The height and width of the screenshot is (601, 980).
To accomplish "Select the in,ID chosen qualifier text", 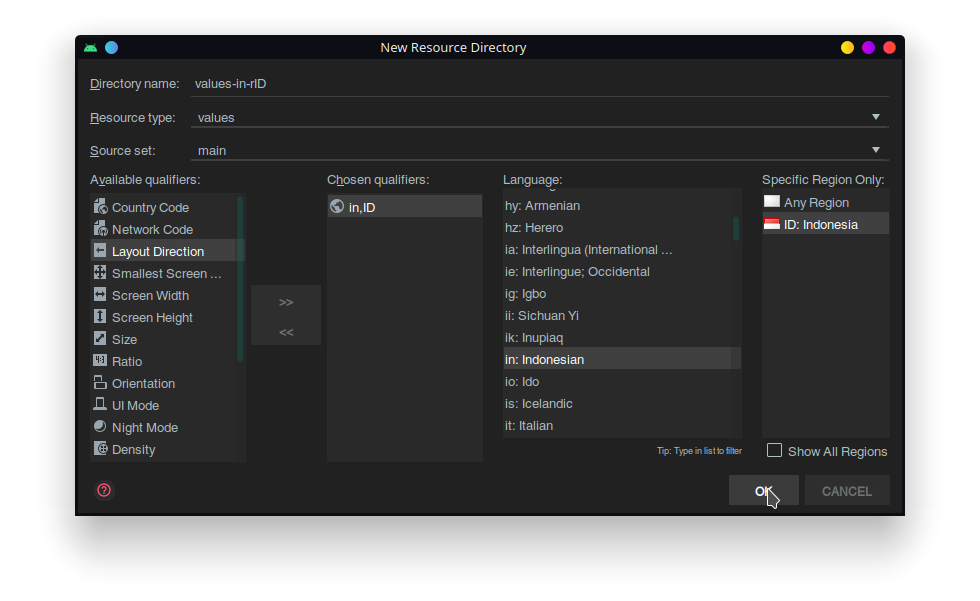I will click(362, 207).
